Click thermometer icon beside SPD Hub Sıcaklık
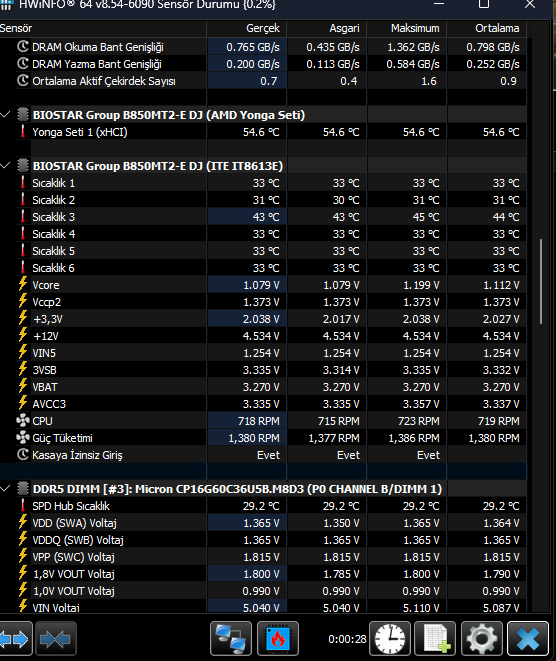 (23, 505)
